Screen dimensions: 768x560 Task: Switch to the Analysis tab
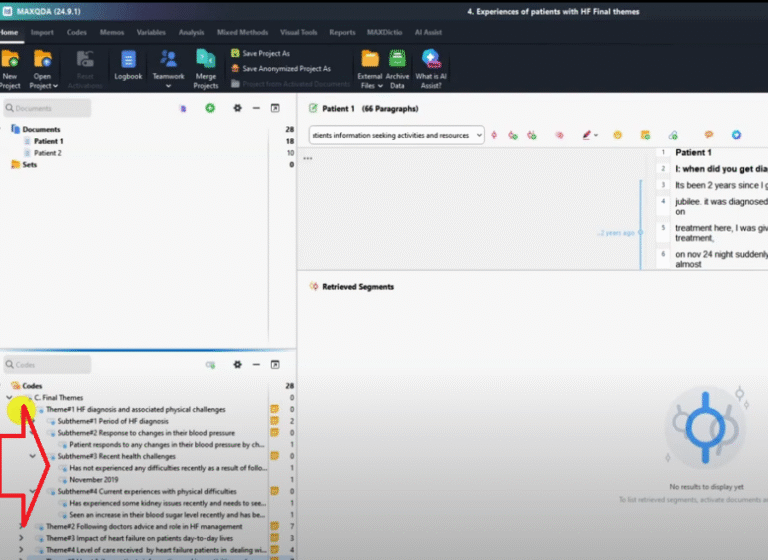point(190,32)
